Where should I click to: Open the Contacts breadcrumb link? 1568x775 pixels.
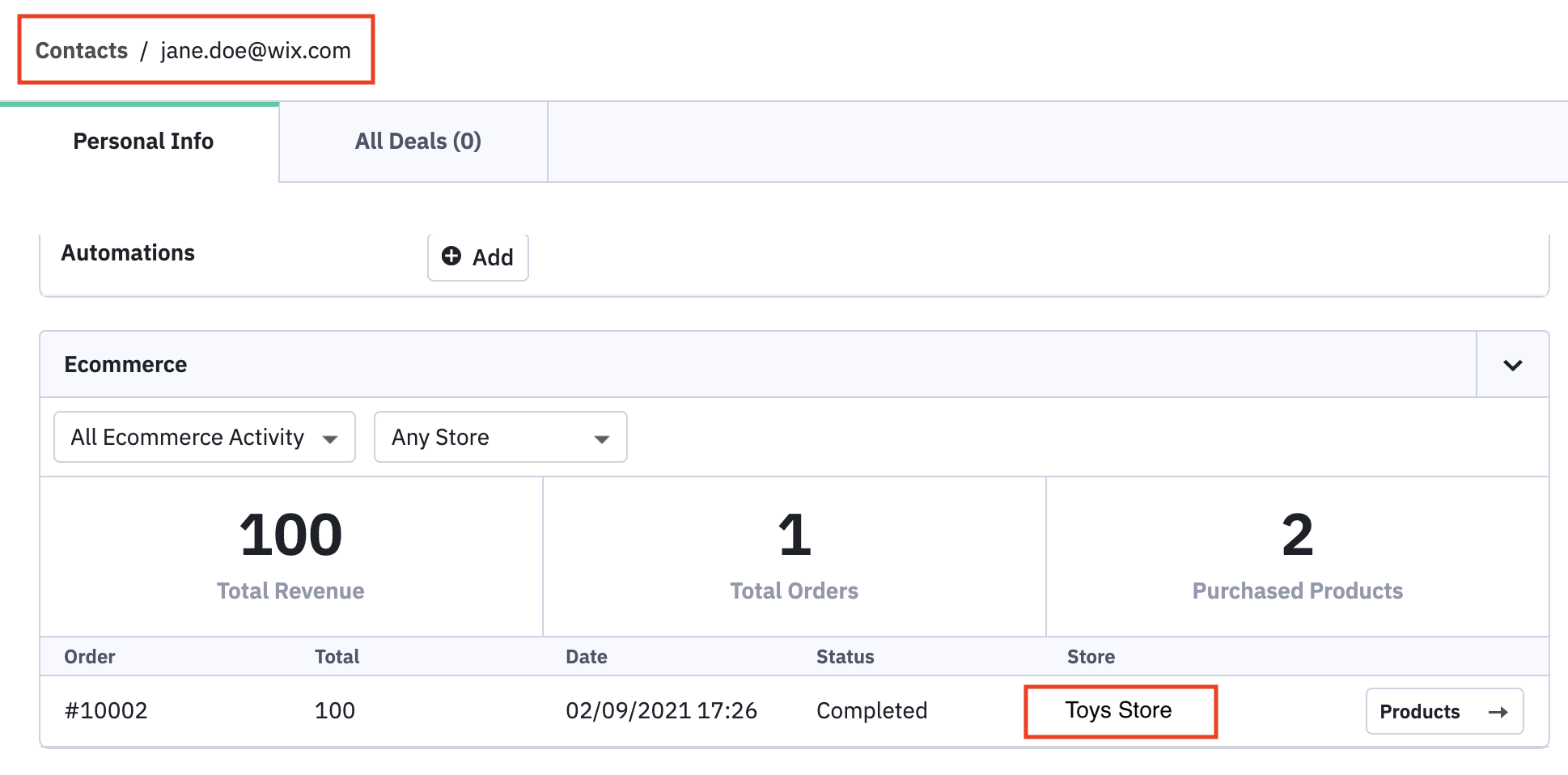tap(82, 50)
